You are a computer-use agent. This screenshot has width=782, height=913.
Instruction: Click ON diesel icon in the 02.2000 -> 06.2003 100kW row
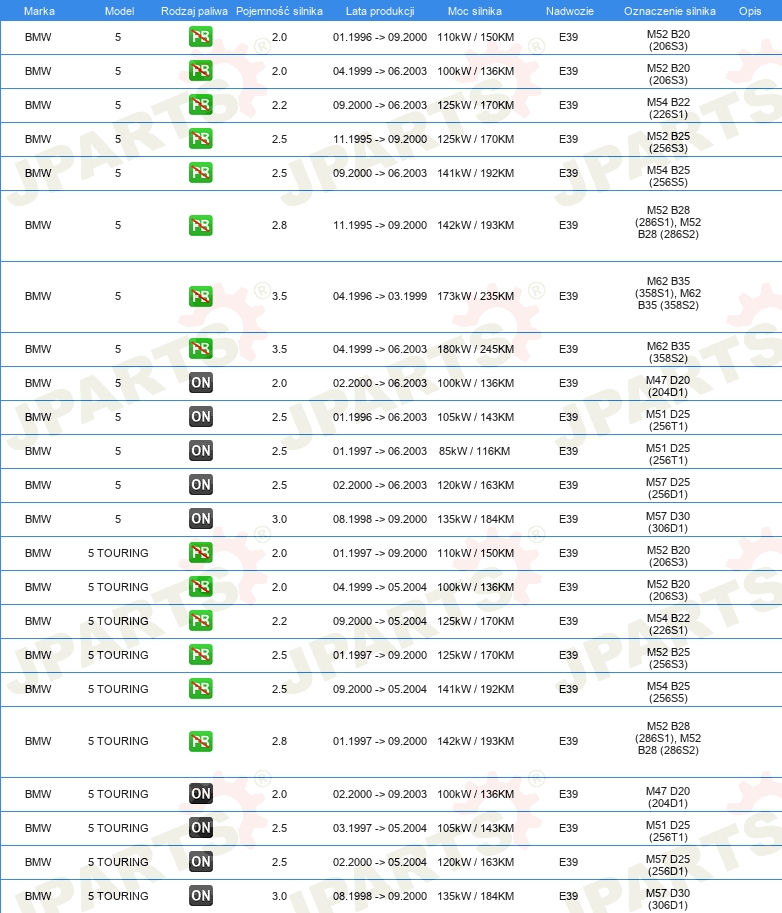pyautogui.click(x=200, y=383)
